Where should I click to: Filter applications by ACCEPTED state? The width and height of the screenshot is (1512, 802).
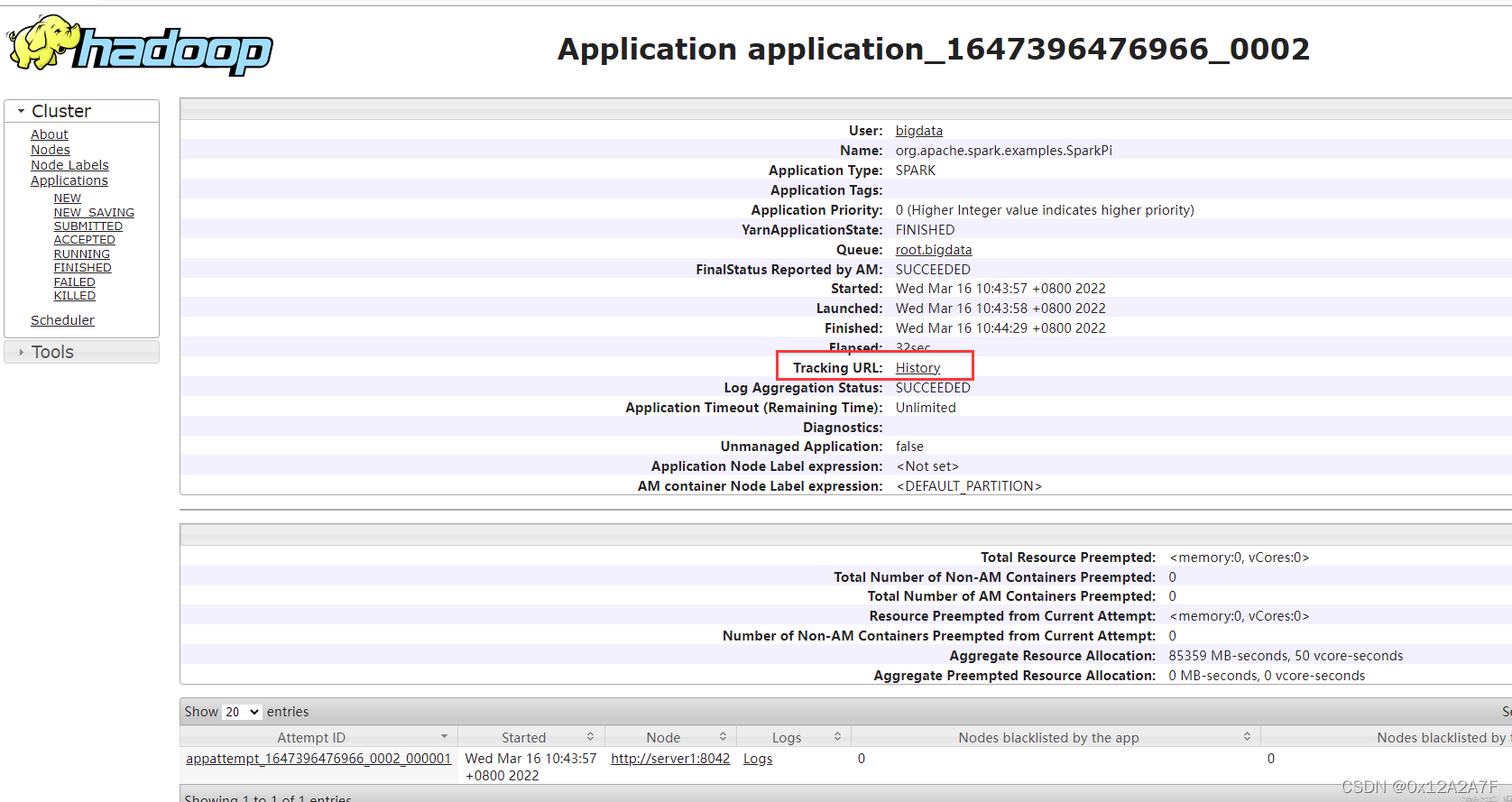[x=84, y=240]
